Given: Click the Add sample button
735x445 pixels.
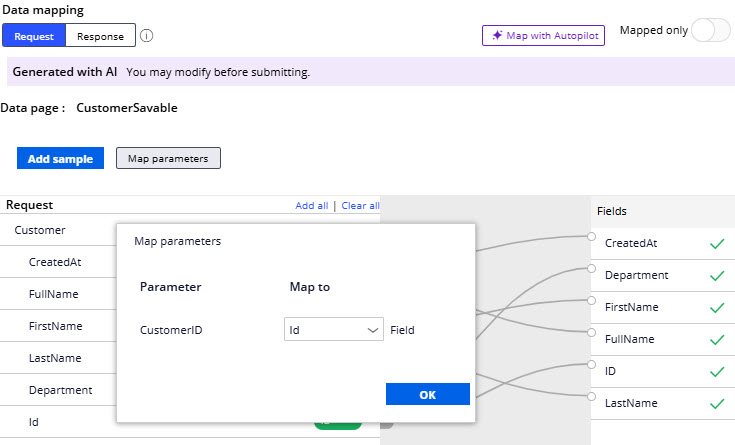Looking at the screenshot, I should click(60, 158).
